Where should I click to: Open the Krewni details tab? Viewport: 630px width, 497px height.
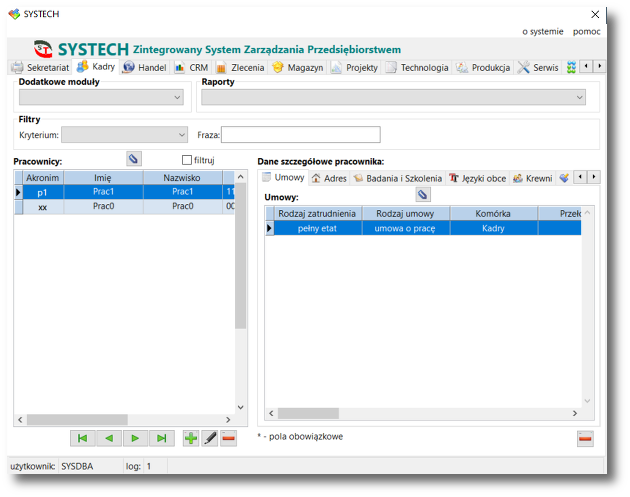(x=533, y=178)
